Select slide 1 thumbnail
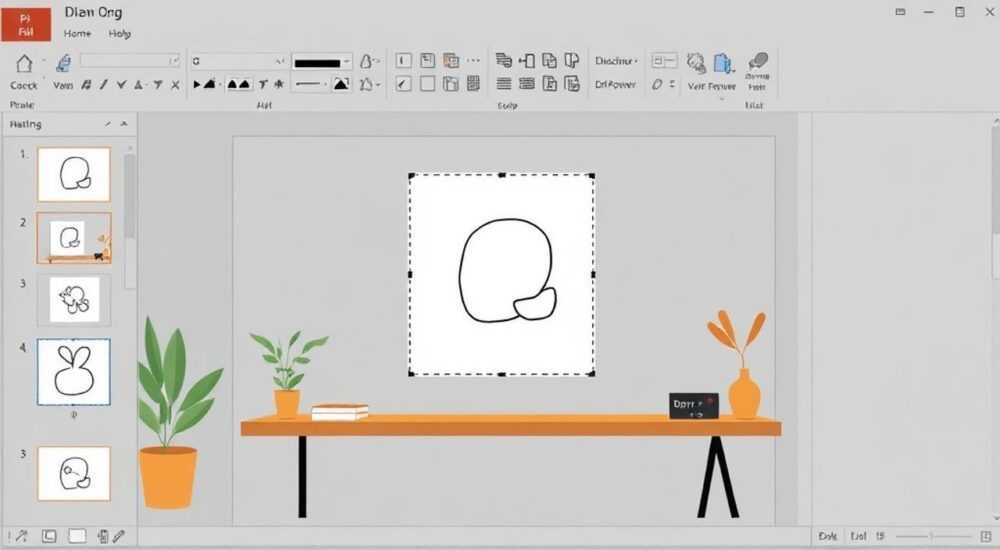This screenshot has height=550, width=1000. coord(74,174)
